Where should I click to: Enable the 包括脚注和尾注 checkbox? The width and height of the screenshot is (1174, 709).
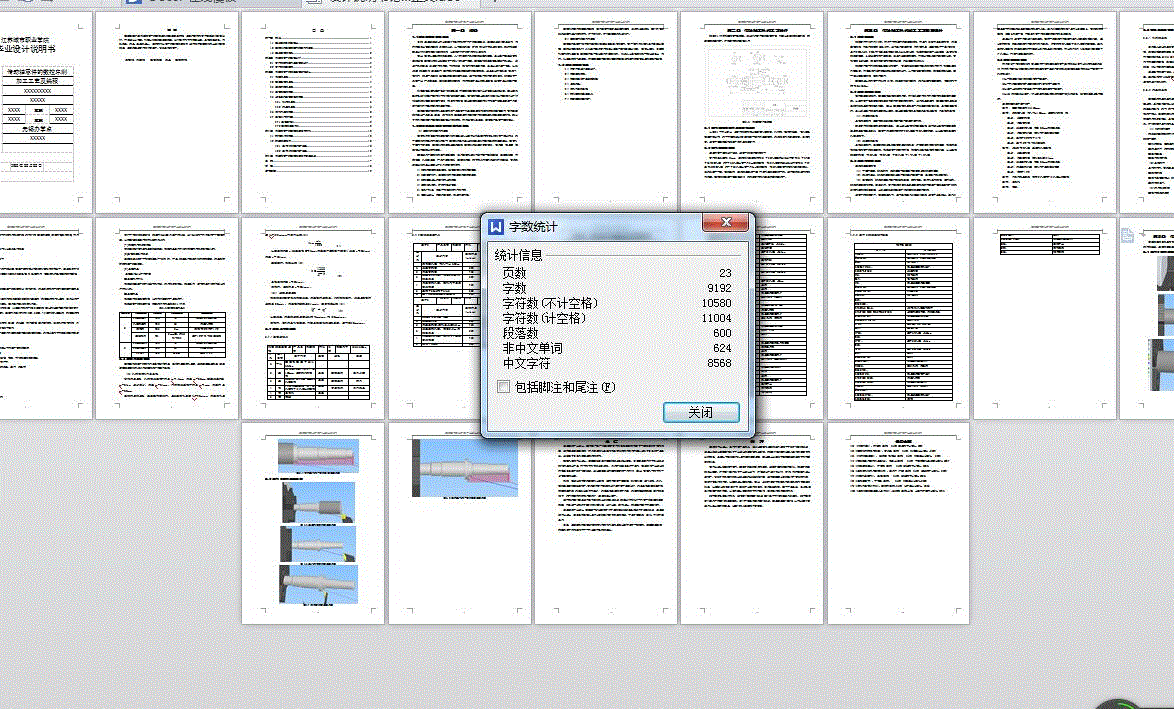[504, 387]
